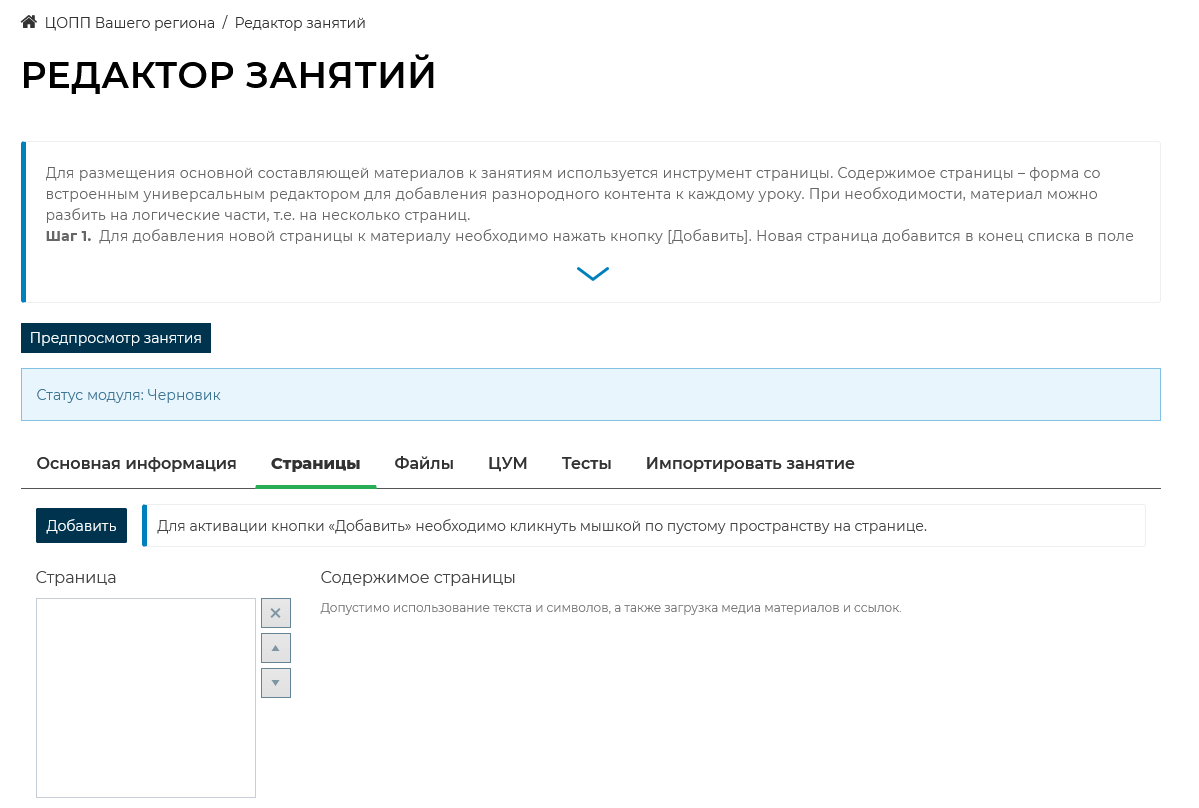Click the home icon in the breadcrumb
The width and height of the screenshot is (1199, 808).
(29, 22)
